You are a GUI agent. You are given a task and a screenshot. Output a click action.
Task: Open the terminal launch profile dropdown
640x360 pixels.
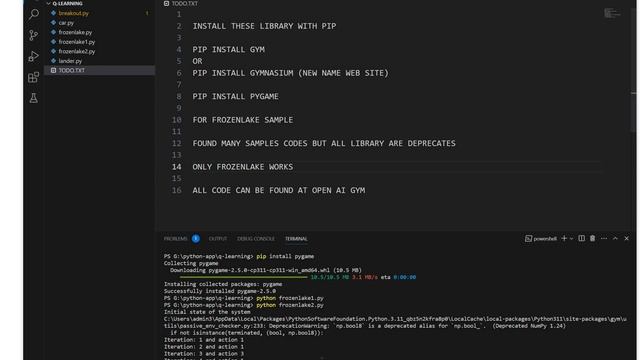571,239
